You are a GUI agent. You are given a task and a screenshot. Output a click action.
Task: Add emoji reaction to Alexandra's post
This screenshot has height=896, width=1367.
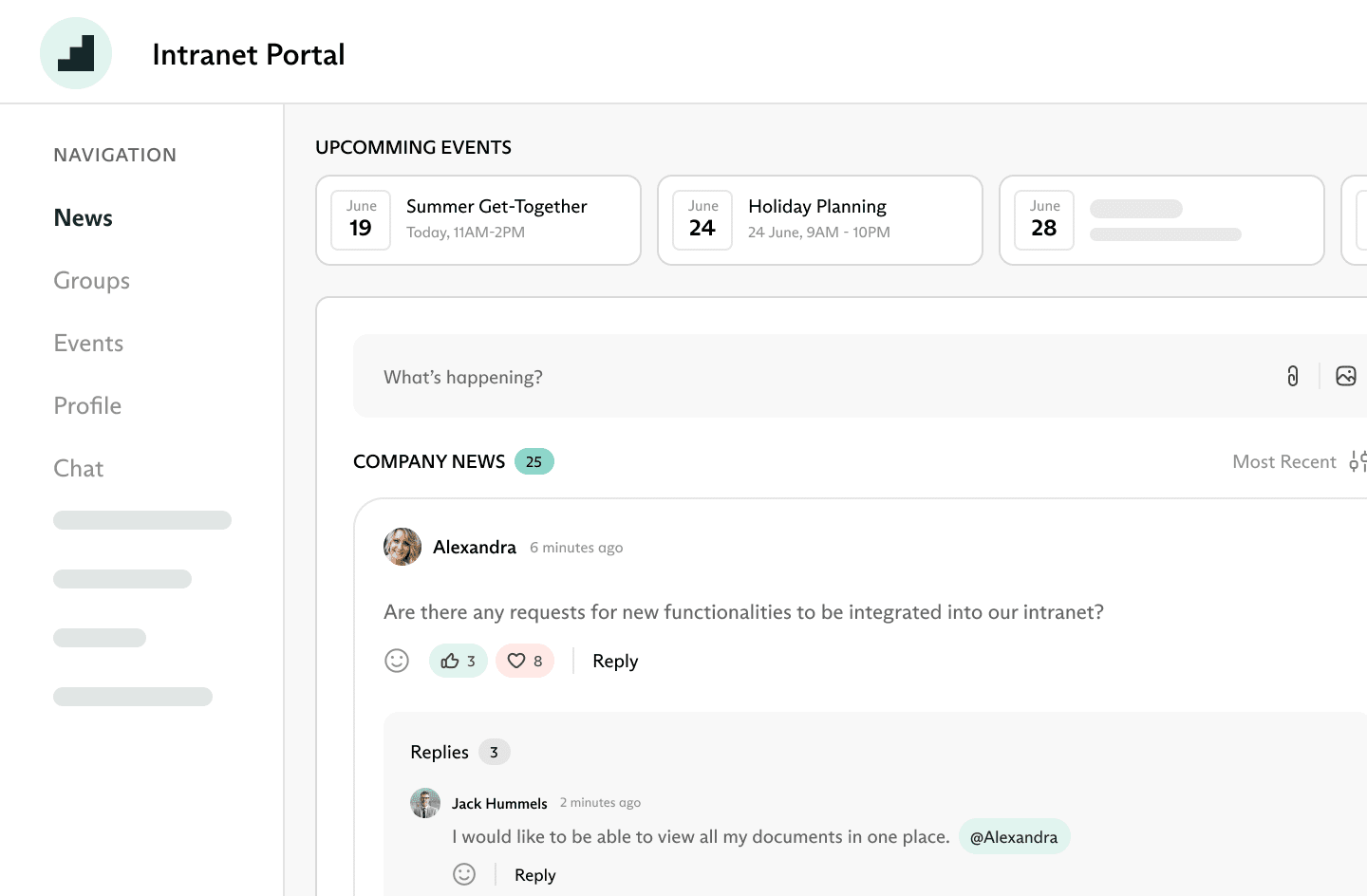point(397,661)
